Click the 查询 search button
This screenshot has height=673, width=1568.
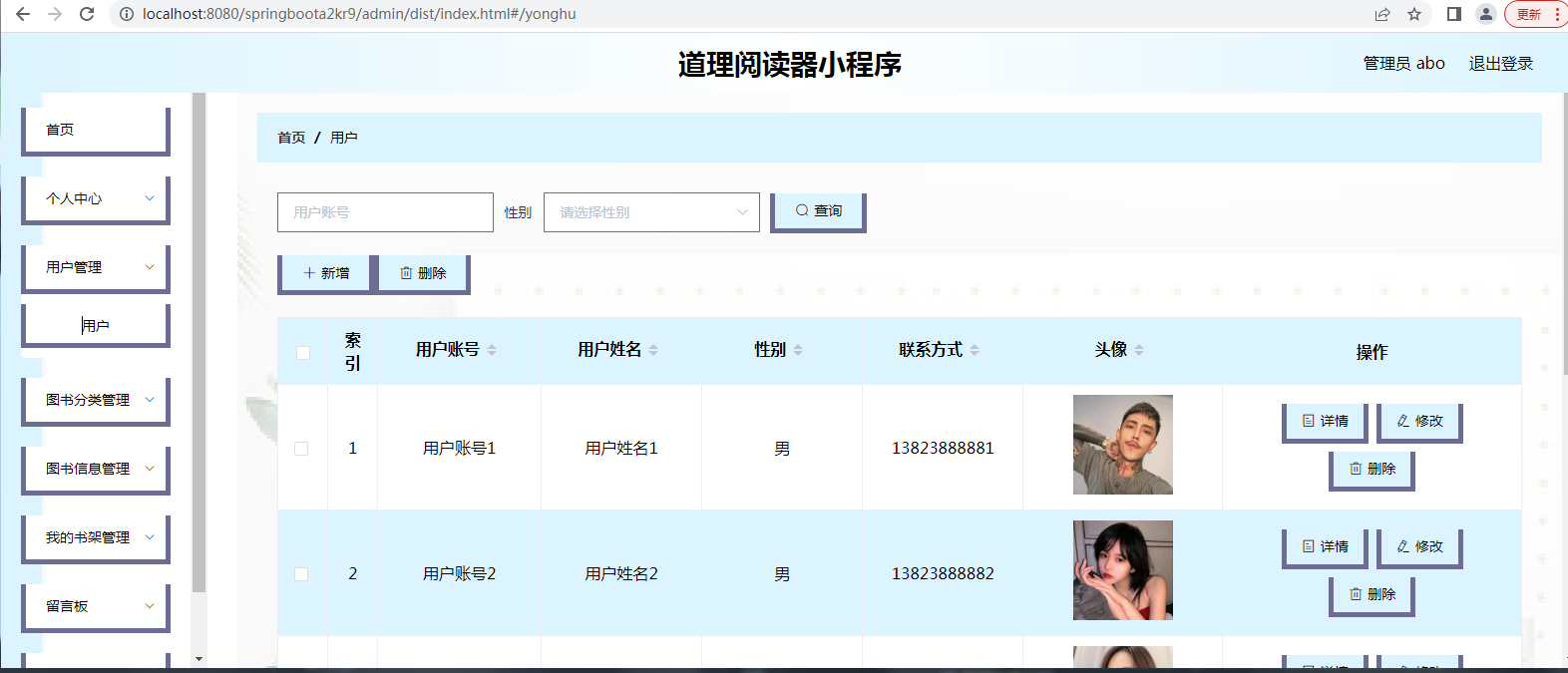click(x=818, y=211)
